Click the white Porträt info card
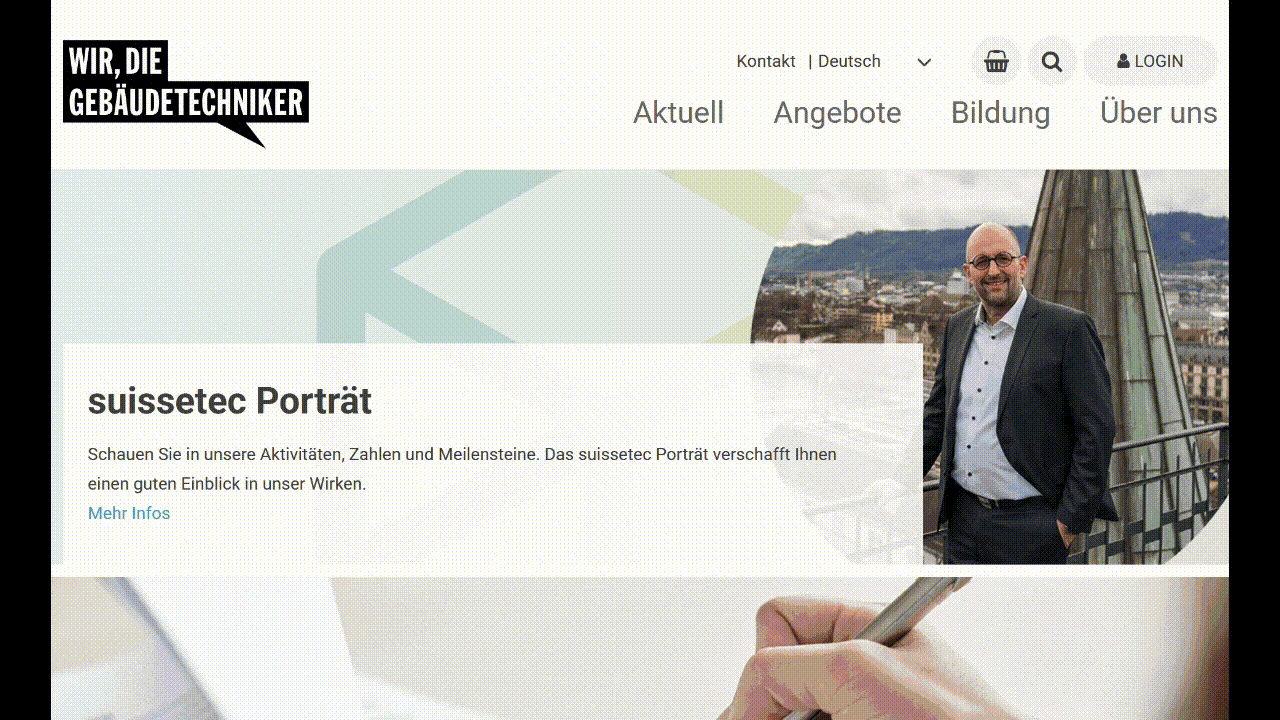Viewport: 1280px width, 720px height. (x=493, y=455)
